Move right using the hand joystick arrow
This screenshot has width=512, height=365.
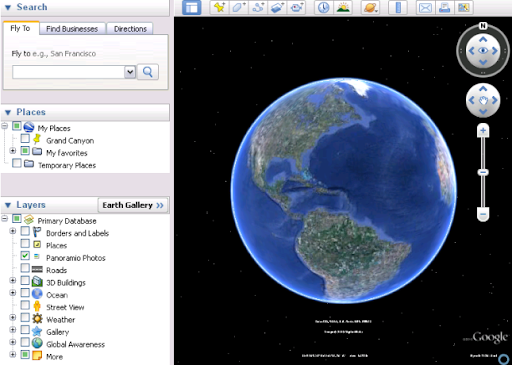(495, 100)
